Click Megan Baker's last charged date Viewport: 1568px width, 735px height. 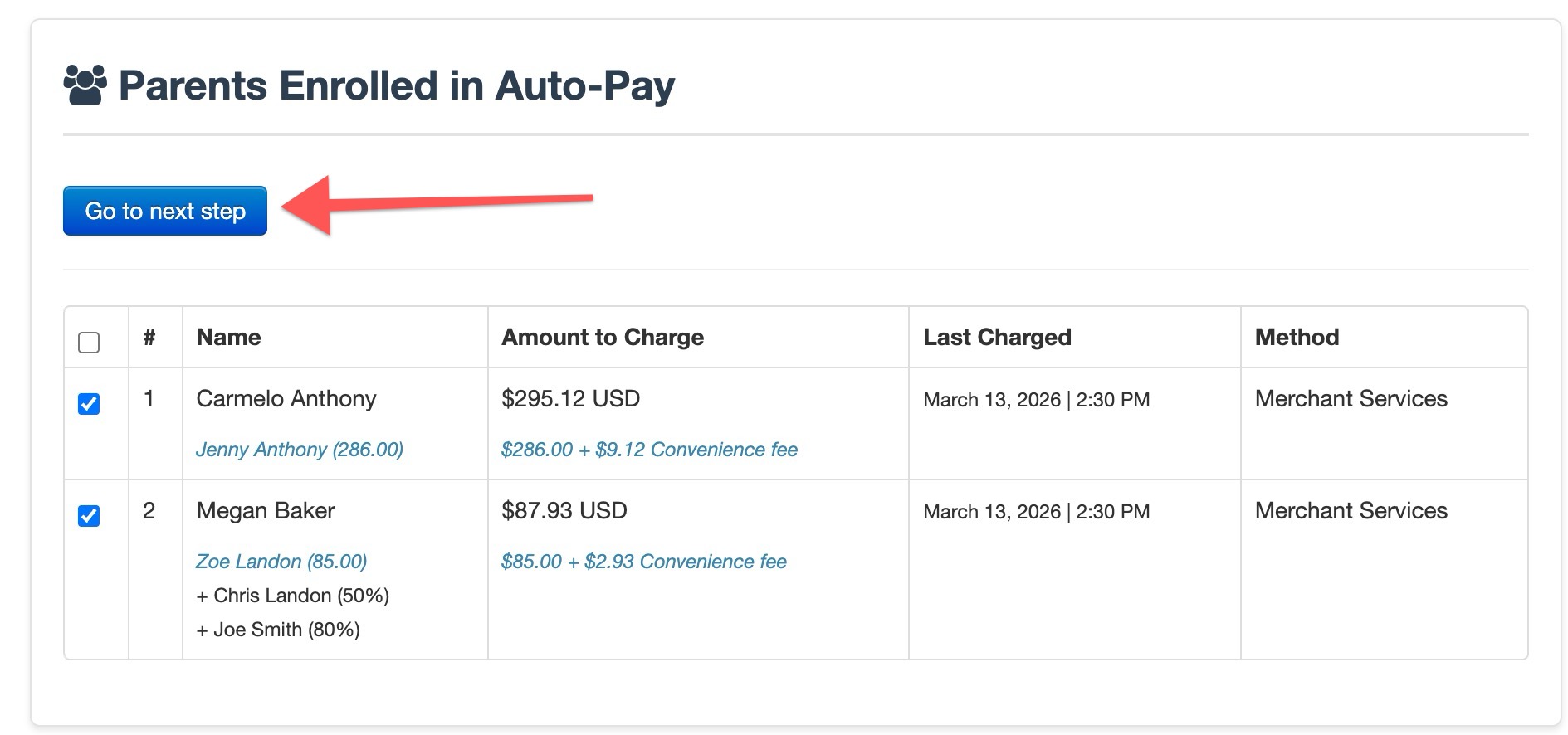(x=1037, y=512)
